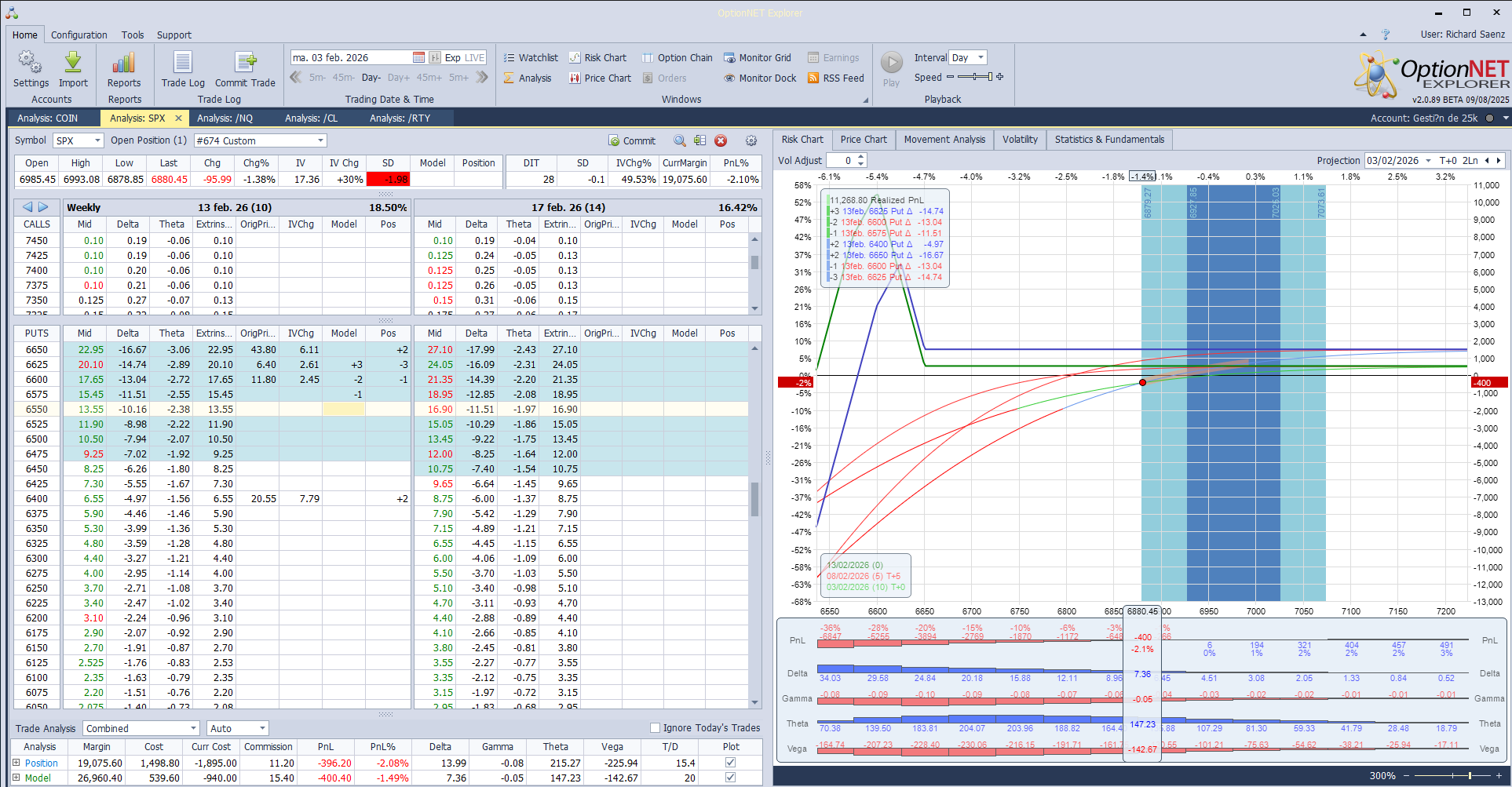
Task: Open Risk Chart window from ribbon
Action: coord(598,57)
